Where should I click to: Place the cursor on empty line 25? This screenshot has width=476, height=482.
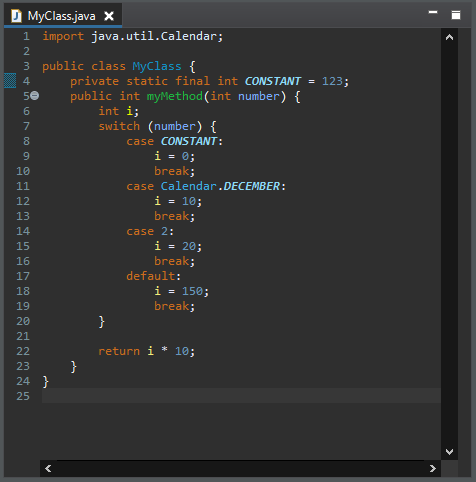tap(241, 396)
